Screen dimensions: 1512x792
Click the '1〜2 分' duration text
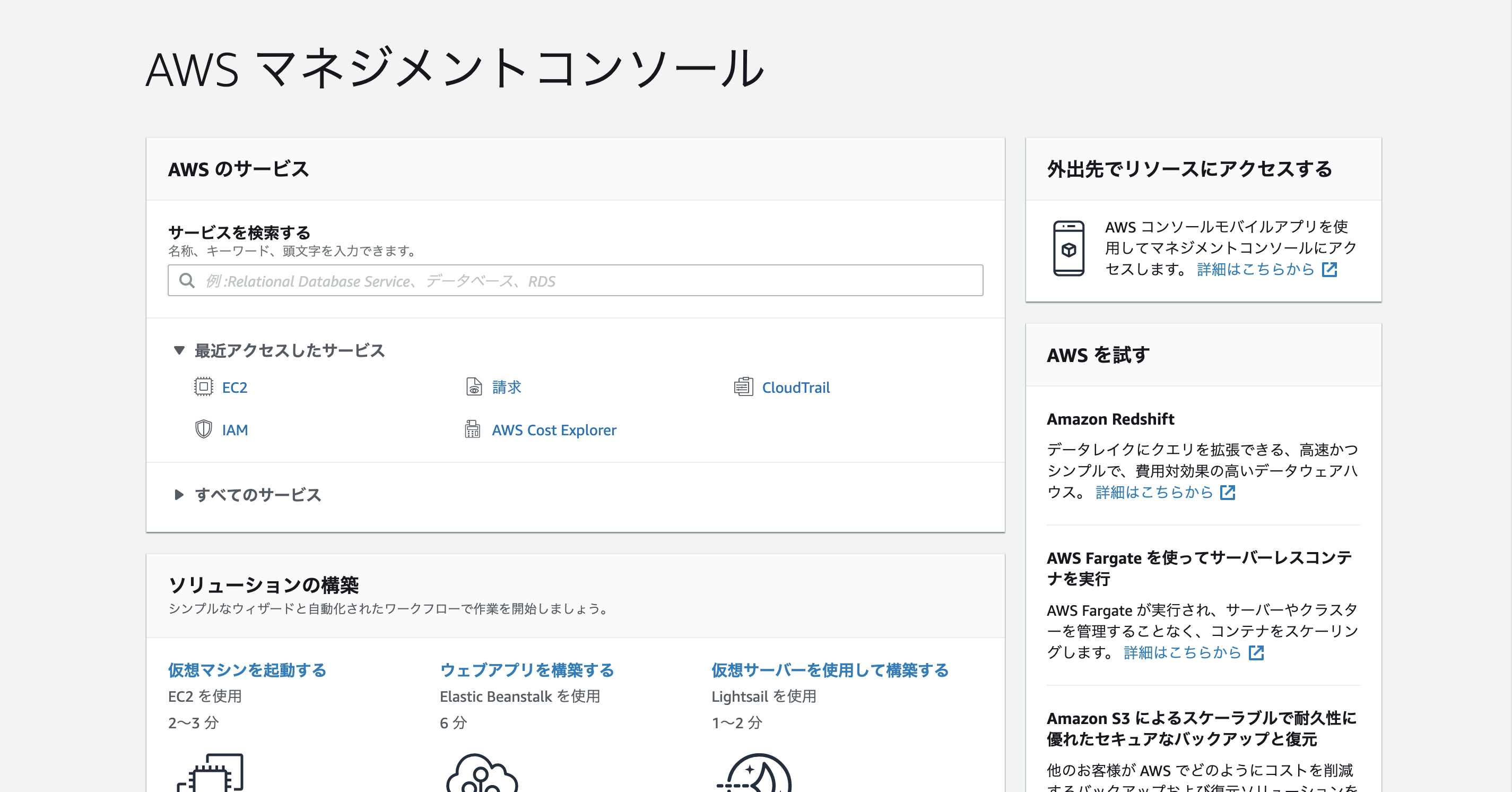click(x=736, y=722)
